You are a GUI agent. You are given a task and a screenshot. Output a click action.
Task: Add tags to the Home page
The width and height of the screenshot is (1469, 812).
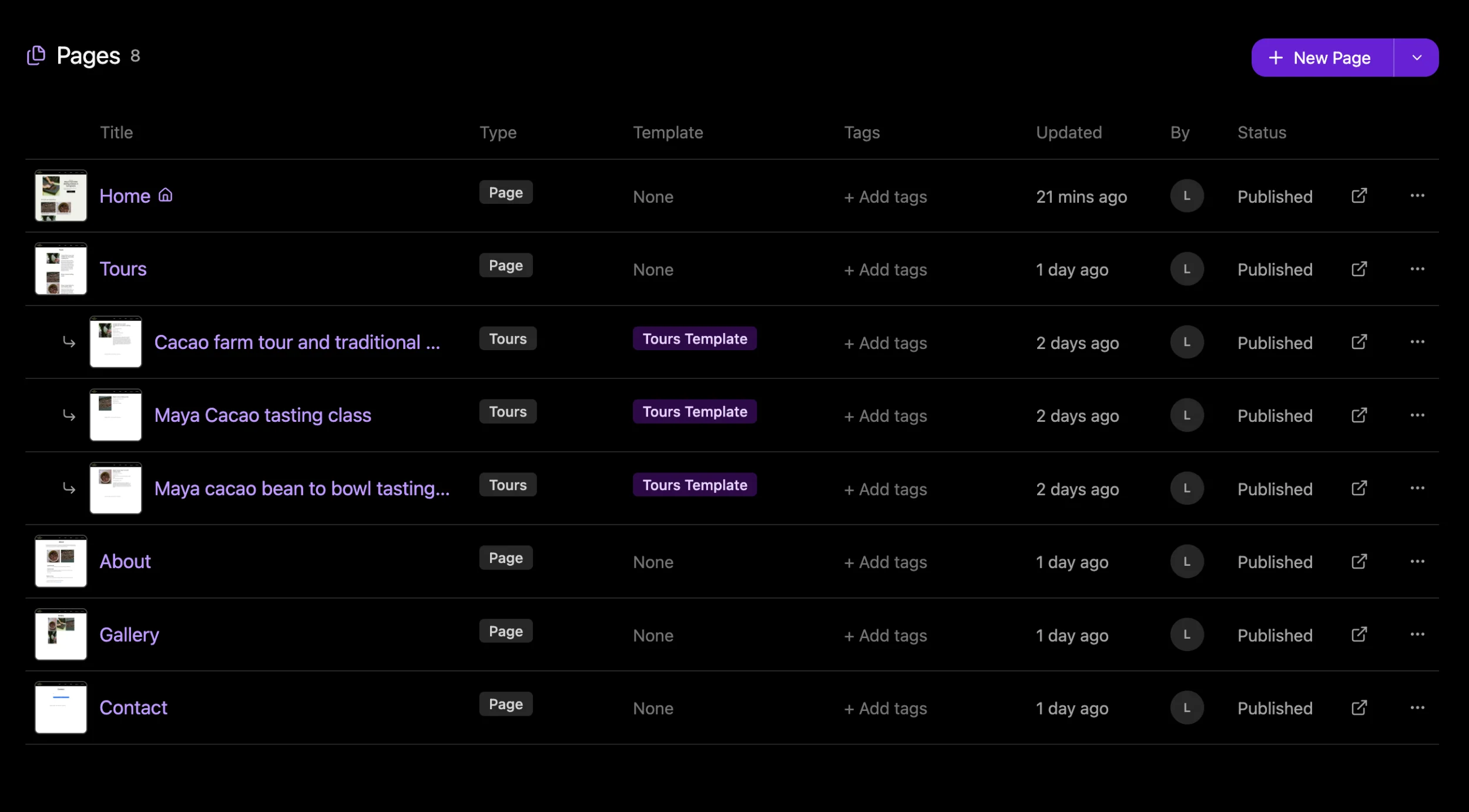pyautogui.click(x=886, y=197)
